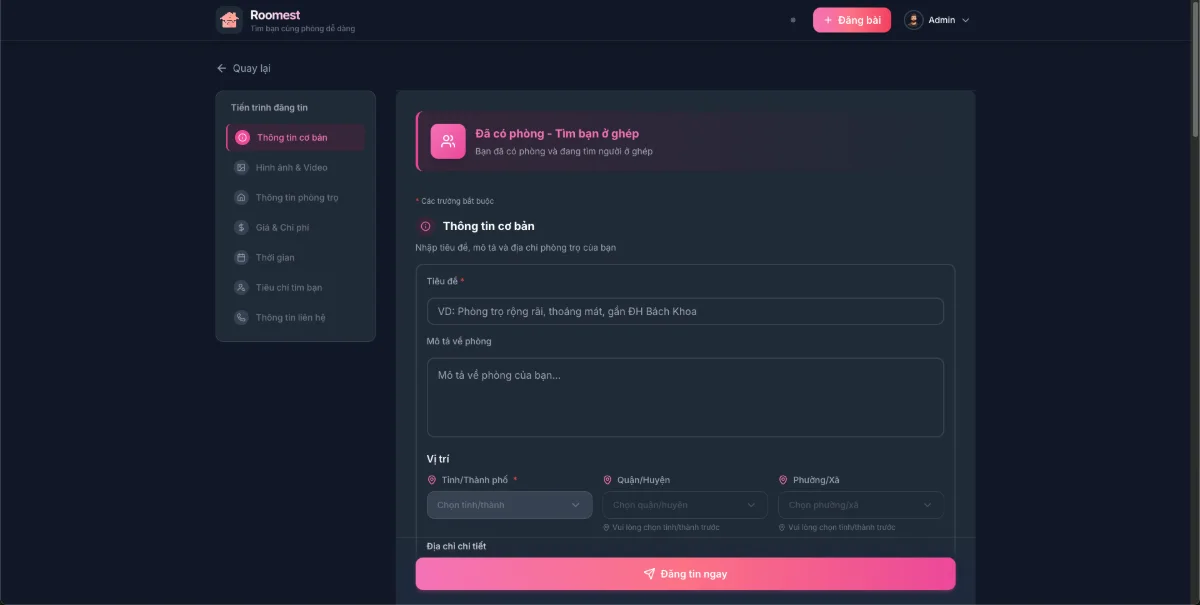
Task: Click the people icon in the pink banner
Action: click(446, 141)
